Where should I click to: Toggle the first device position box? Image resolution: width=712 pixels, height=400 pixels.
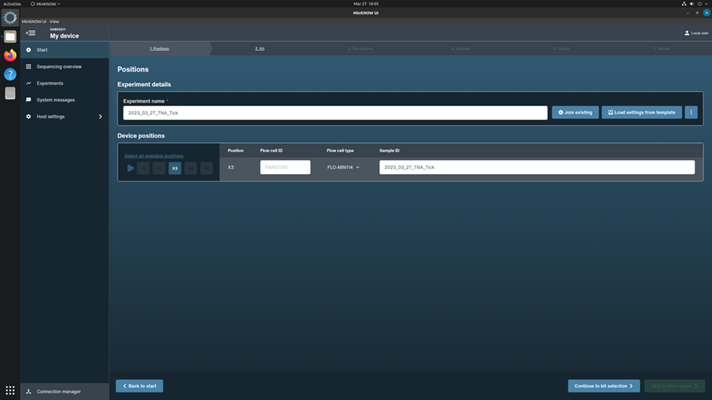pyautogui.click(x=143, y=168)
